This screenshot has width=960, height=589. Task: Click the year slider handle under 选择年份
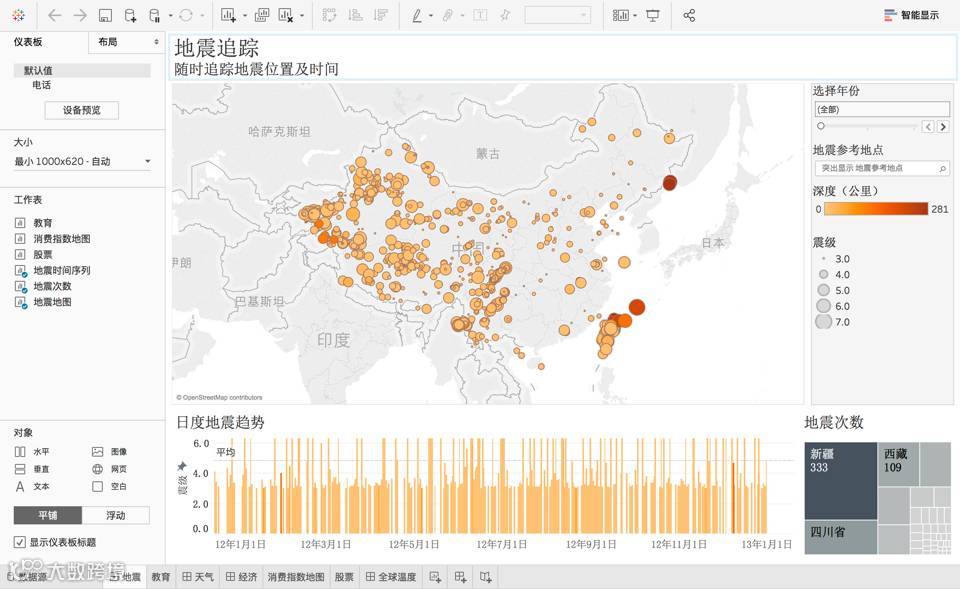[821, 126]
